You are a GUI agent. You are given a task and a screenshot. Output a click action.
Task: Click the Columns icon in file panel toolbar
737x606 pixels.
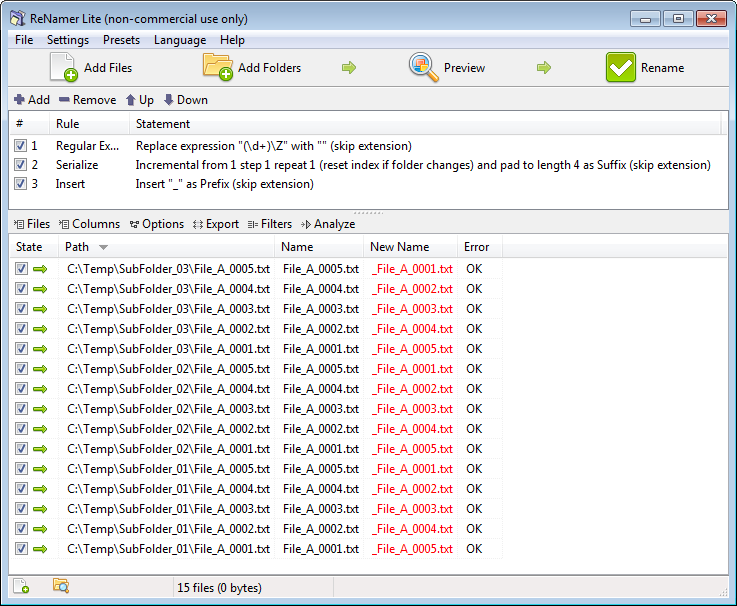coord(64,224)
